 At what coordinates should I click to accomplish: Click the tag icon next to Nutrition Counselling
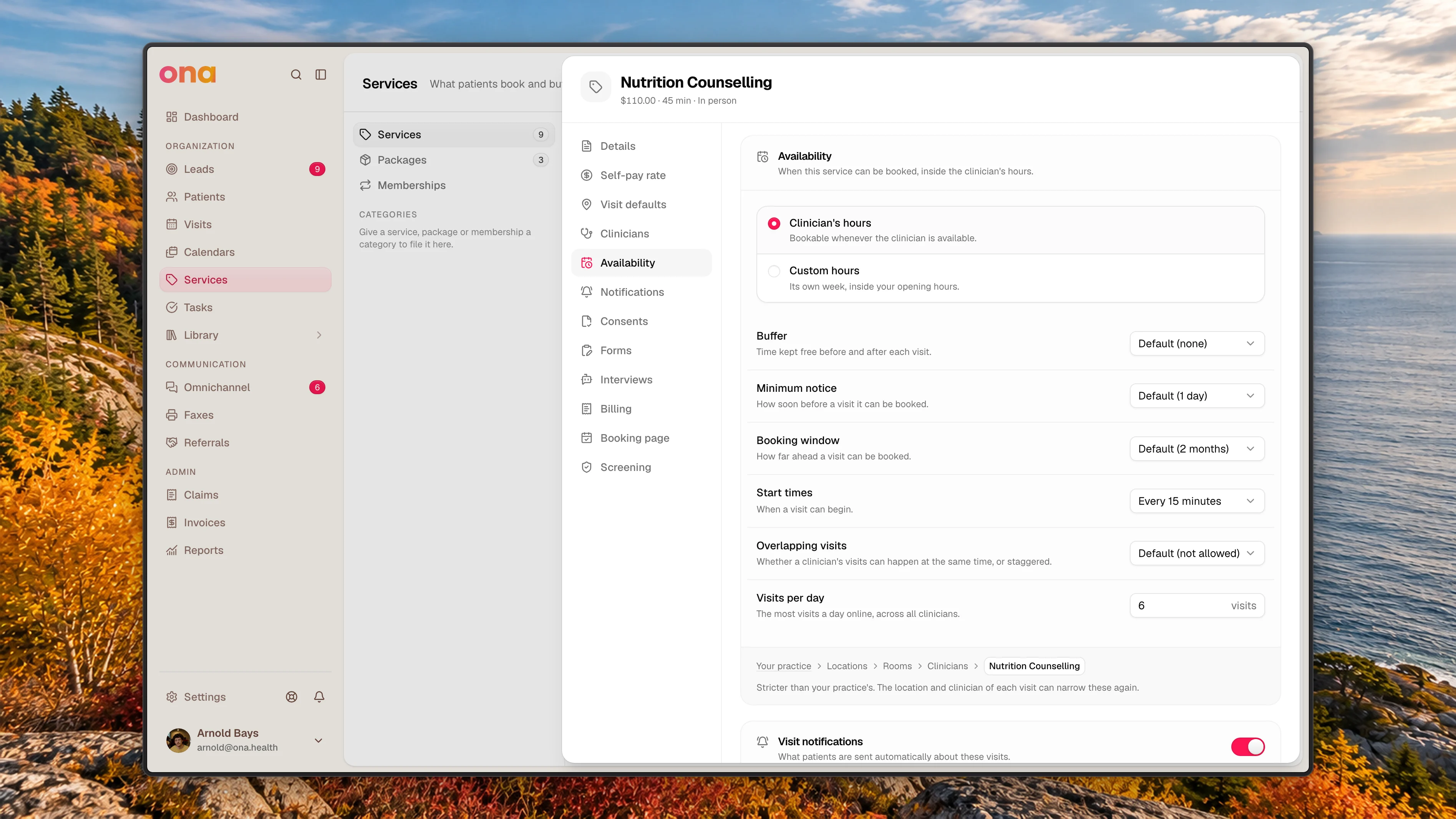(596, 86)
